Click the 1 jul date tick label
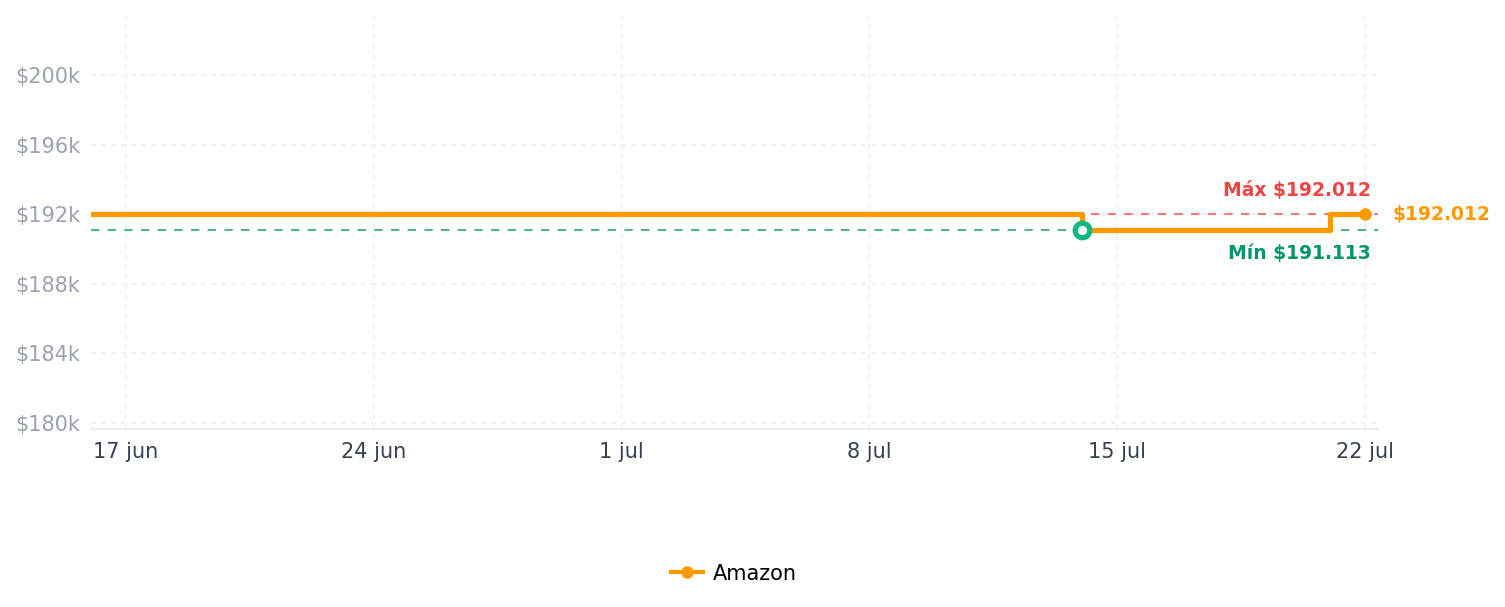This screenshot has width=1505, height=607. (x=621, y=452)
